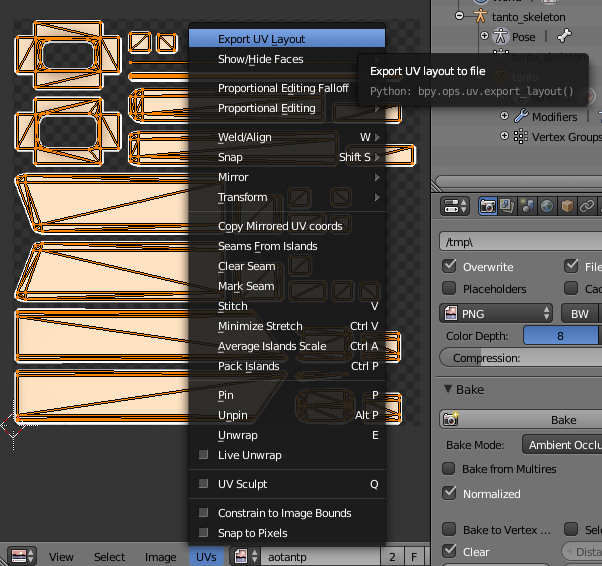602x566 pixels.
Task: Click the Pose figure icon
Action: click(x=501, y=36)
